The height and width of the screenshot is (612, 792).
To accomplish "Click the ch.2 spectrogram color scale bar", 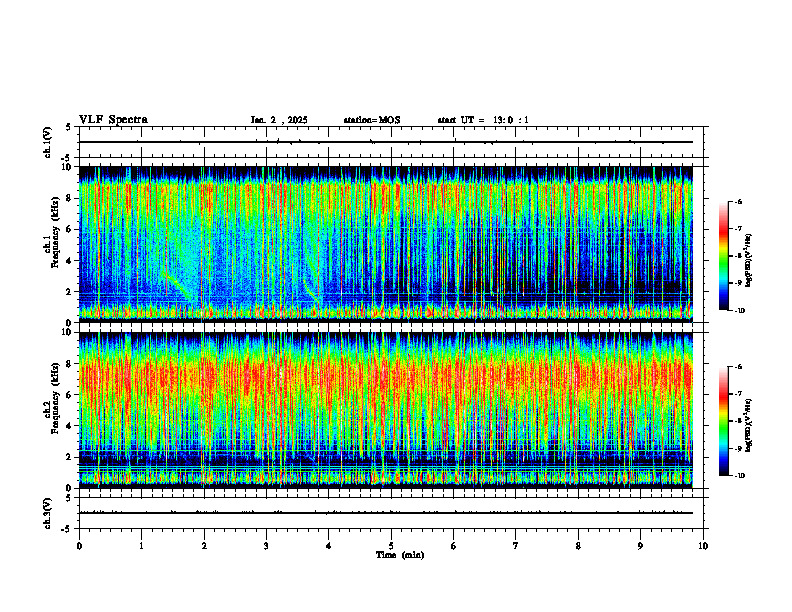I will coord(724,421).
